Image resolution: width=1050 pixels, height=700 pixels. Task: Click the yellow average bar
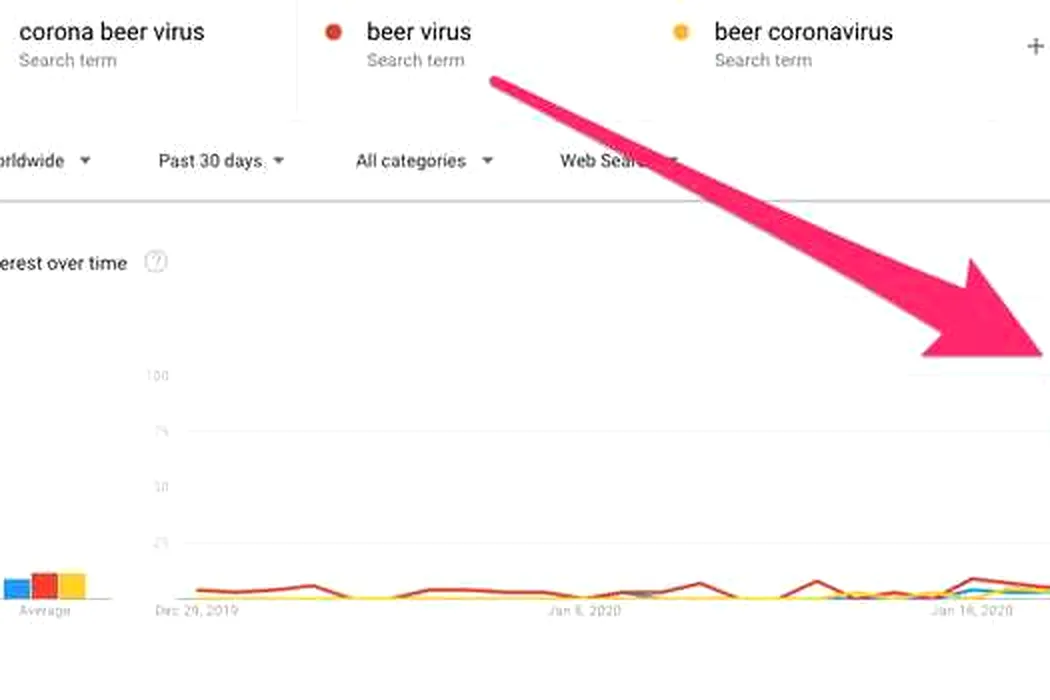[x=72, y=585]
